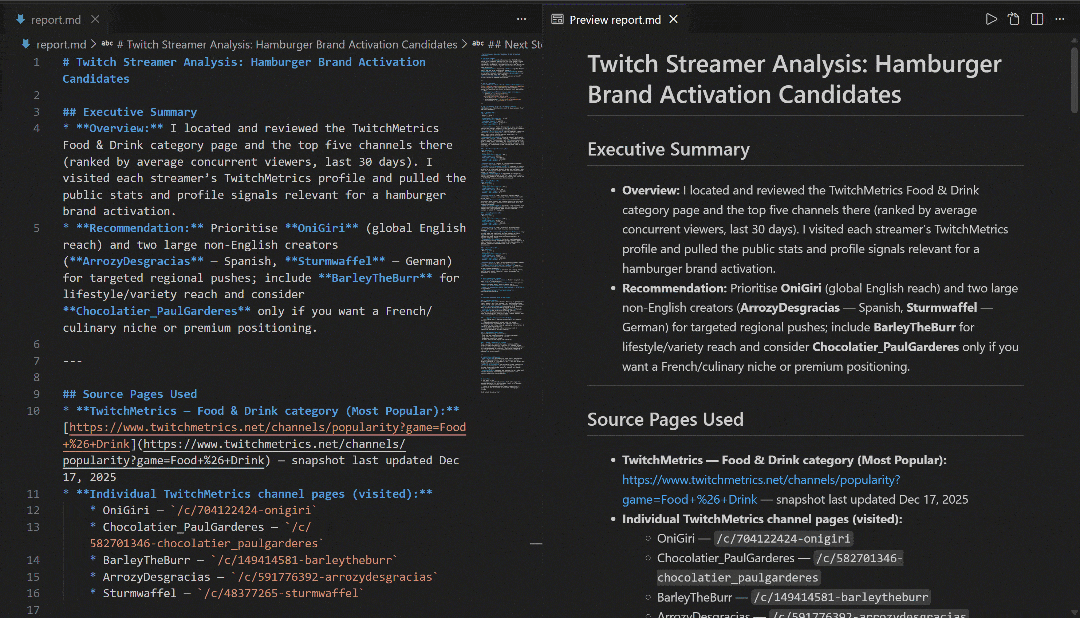Close the report.md editor tab
This screenshot has height=618, width=1080.
pyautogui.click(x=95, y=19)
